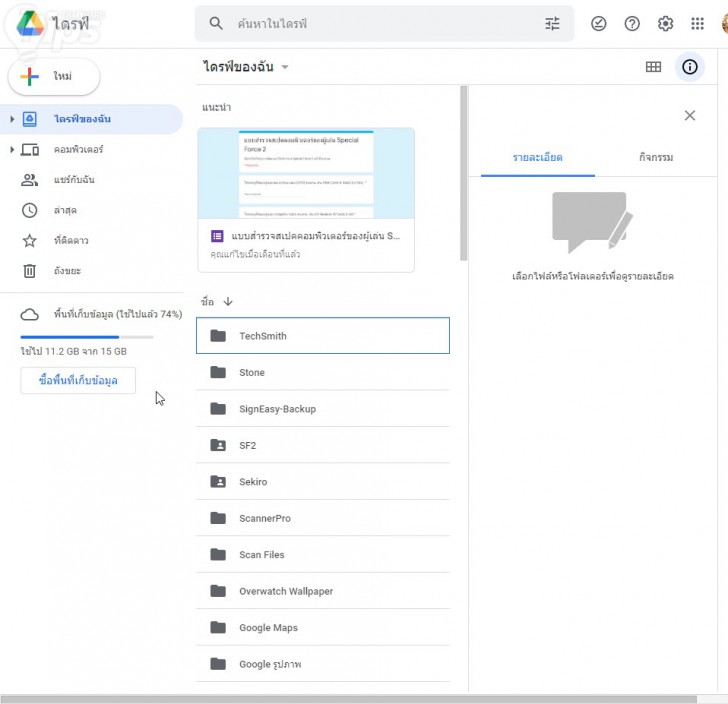The width and height of the screenshot is (728, 704).
Task: Close the details side panel
Action: pos(689,115)
